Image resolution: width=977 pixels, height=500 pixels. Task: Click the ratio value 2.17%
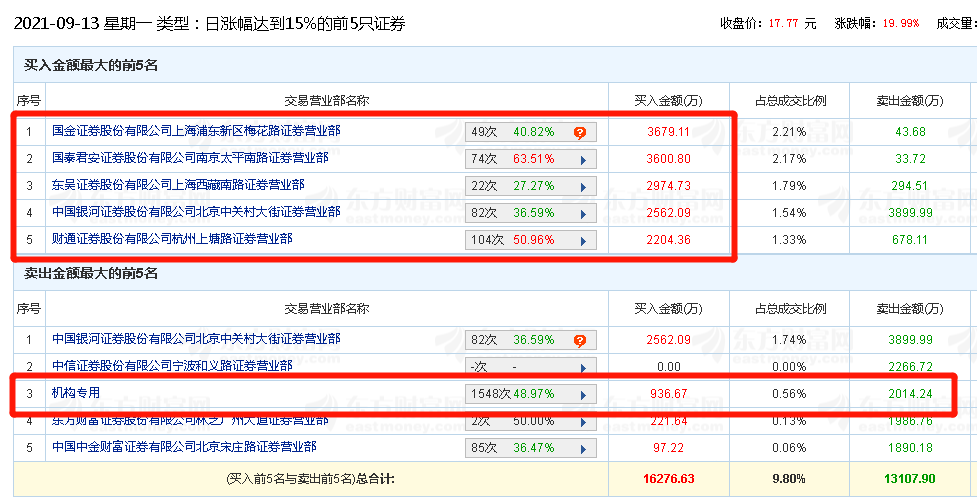(789, 159)
